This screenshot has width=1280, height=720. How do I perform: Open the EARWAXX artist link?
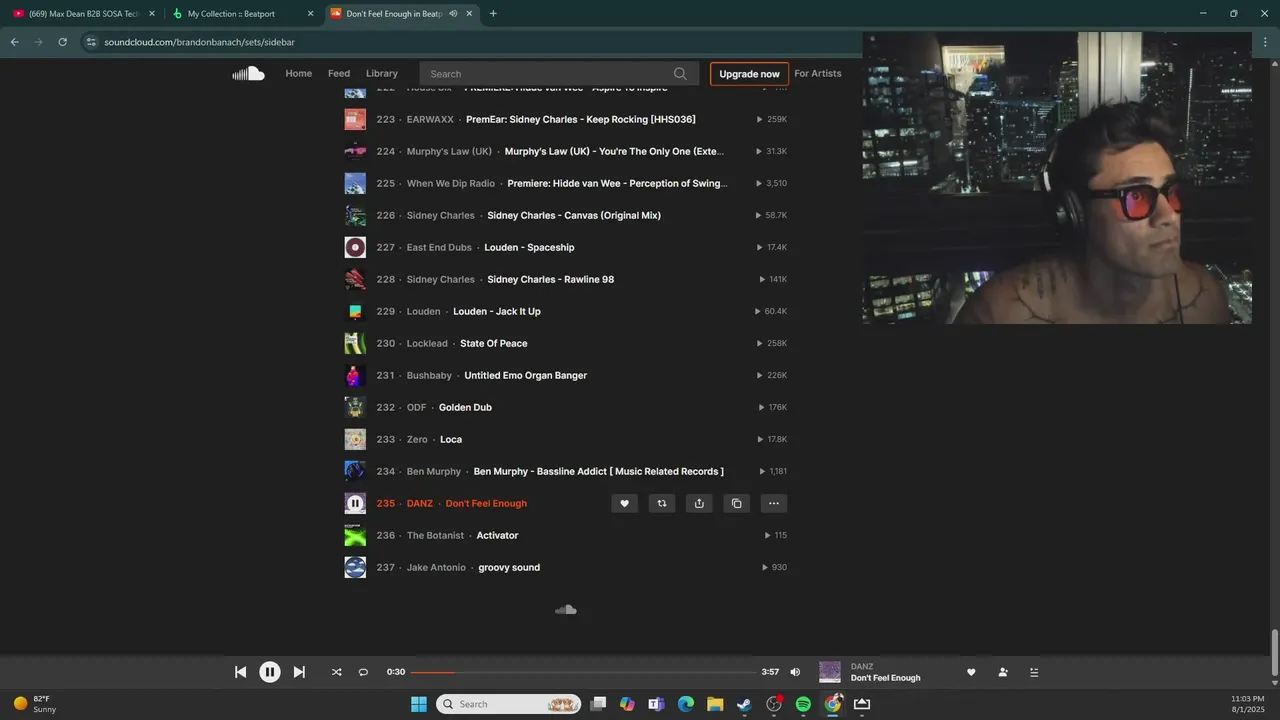(x=430, y=119)
